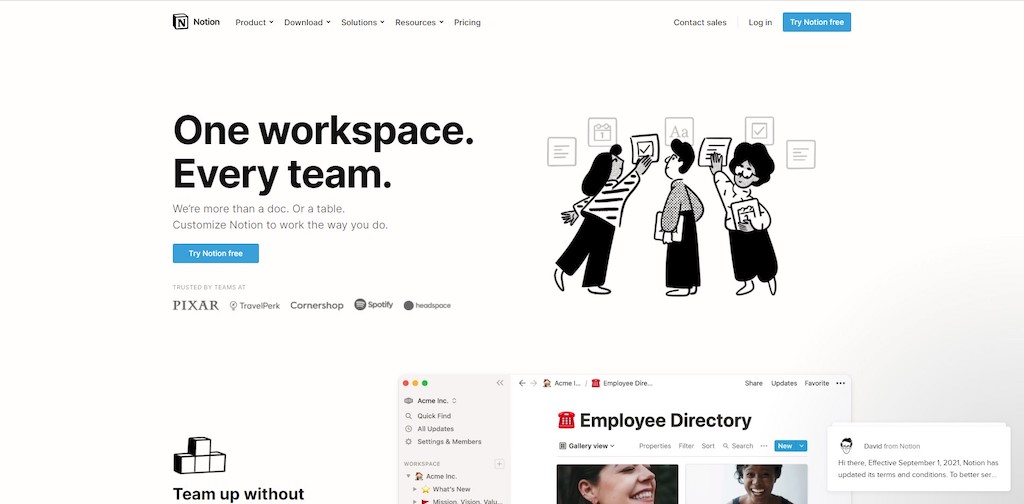Viewport: 1024px width, 504px height.
Task: Click the Log in link
Action: 760,22
